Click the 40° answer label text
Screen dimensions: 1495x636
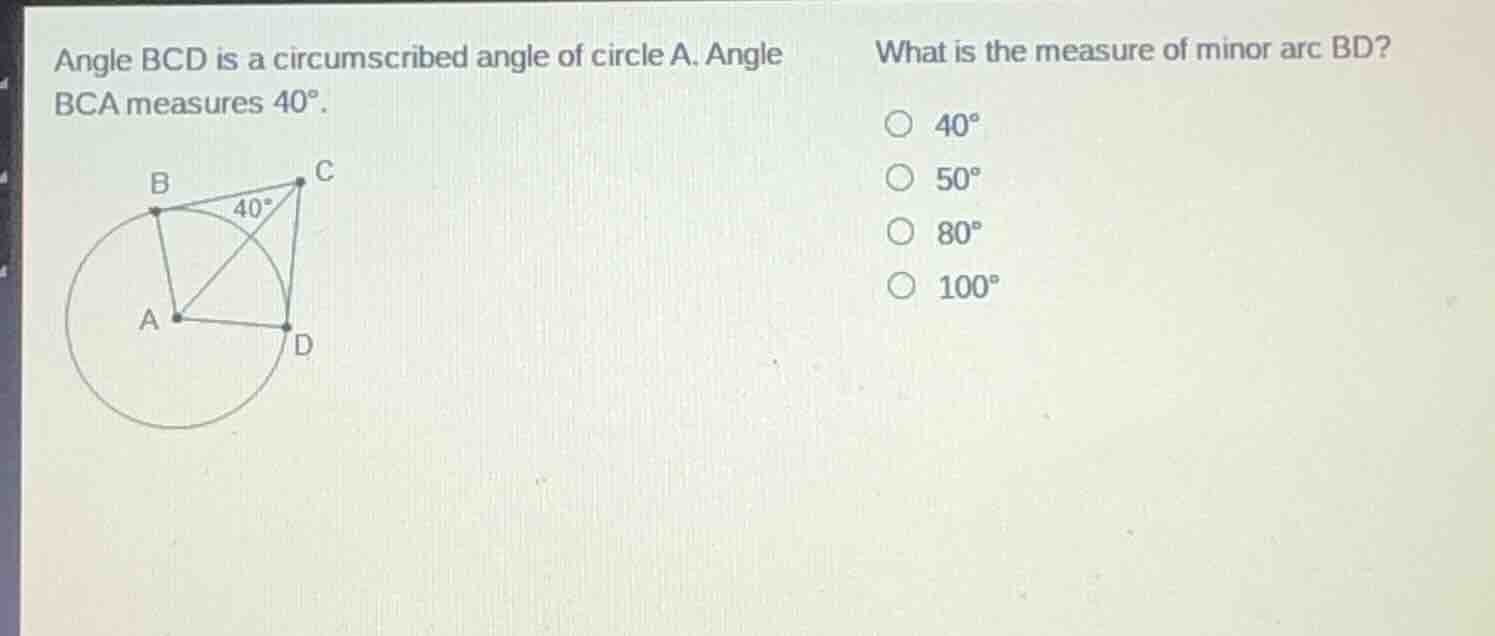[955, 126]
